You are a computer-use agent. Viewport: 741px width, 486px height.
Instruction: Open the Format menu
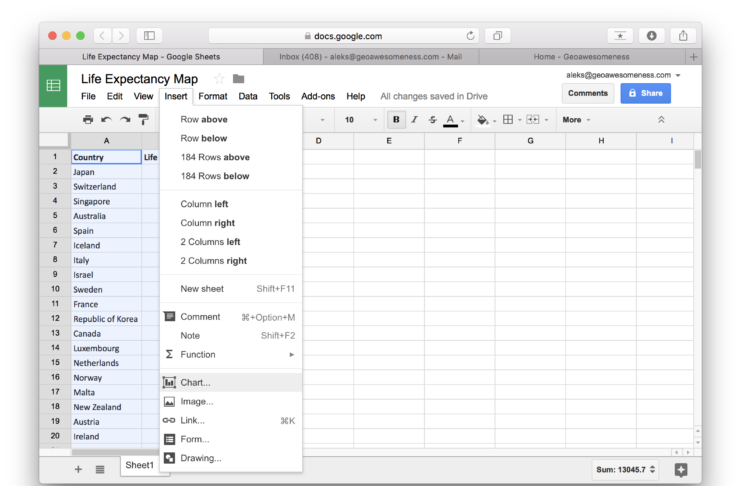(212, 96)
